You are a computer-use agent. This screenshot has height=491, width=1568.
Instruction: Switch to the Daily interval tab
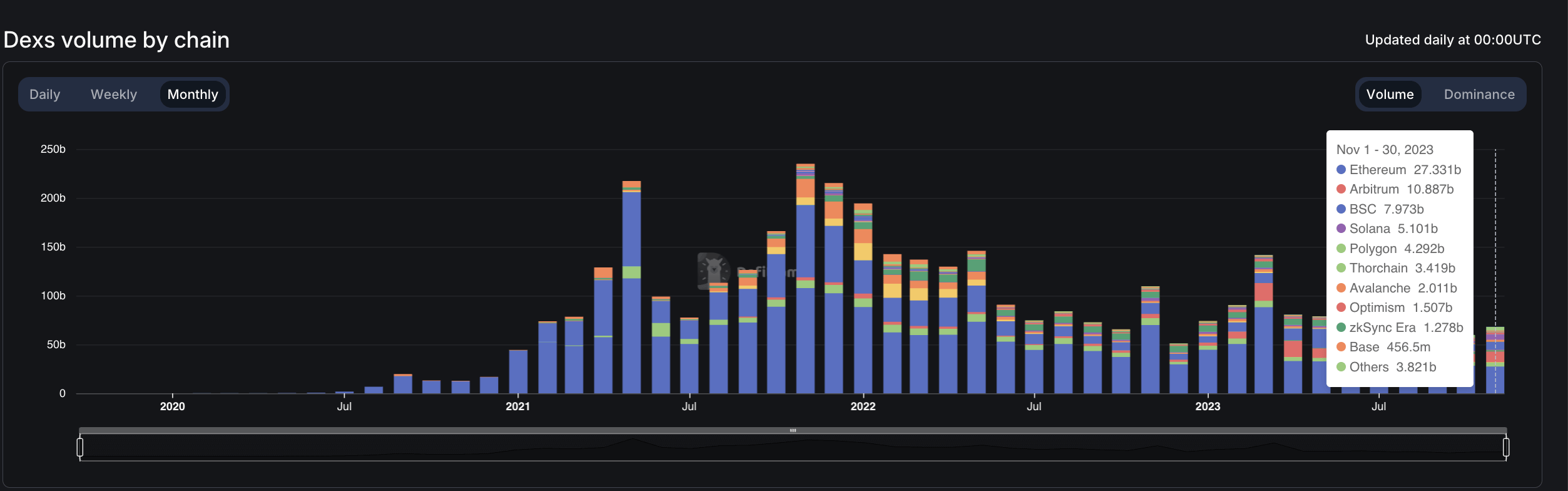click(x=44, y=95)
